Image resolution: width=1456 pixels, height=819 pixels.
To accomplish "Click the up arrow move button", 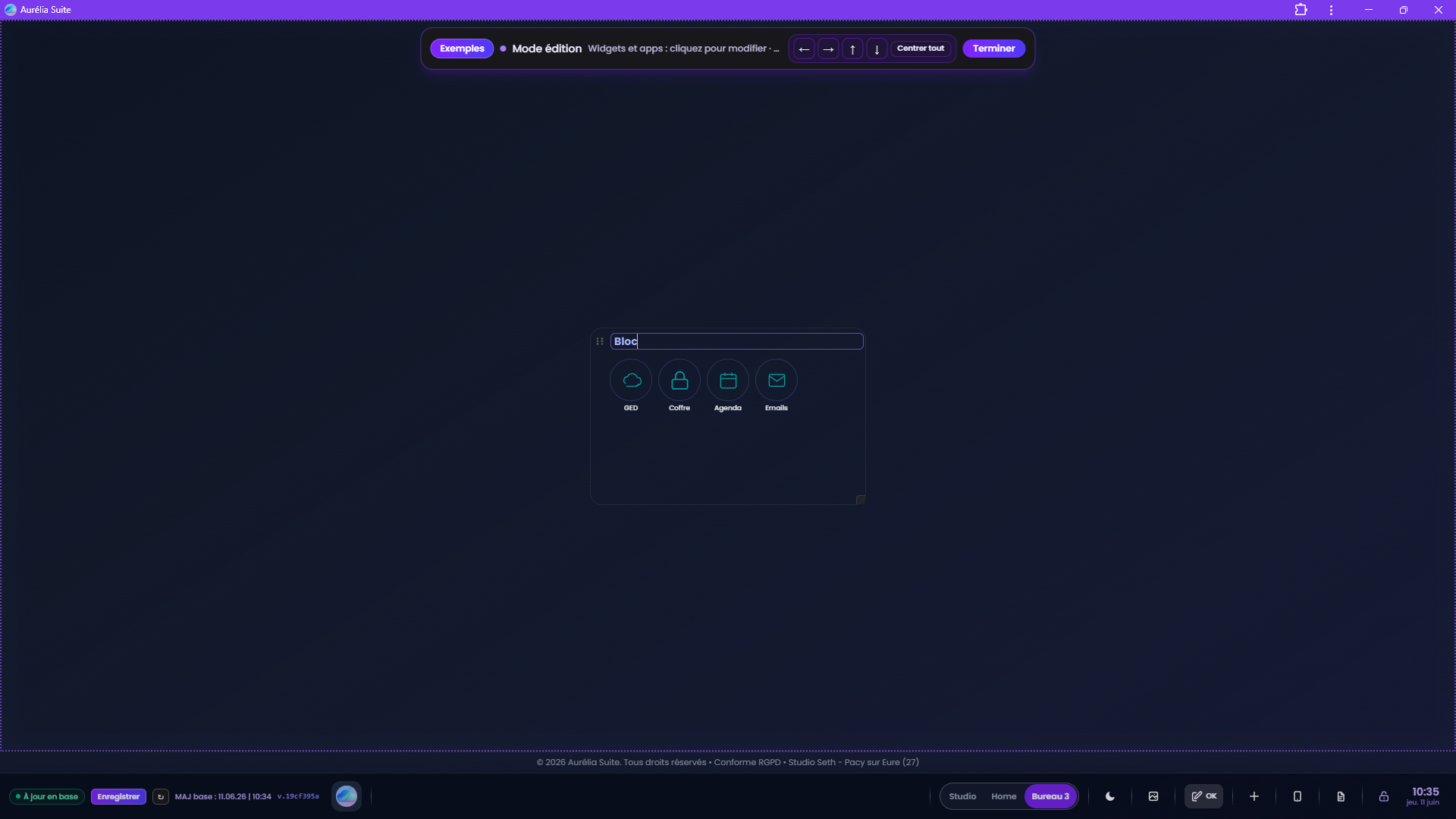I will point(852,49).
